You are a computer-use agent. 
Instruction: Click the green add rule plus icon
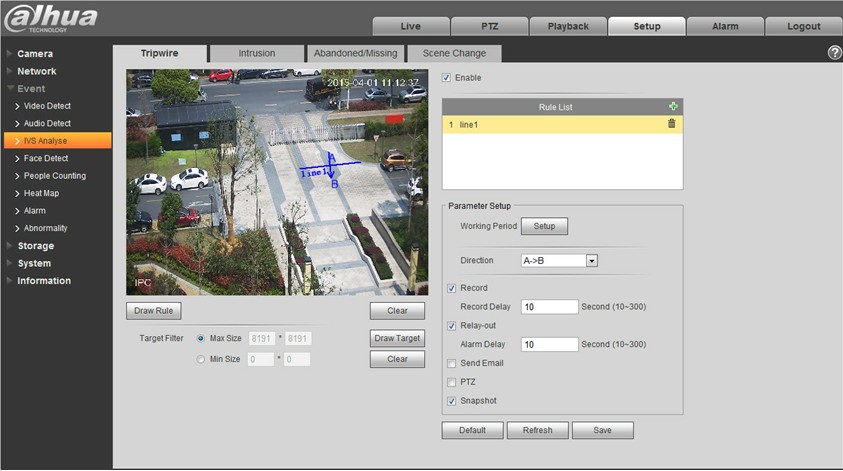673,106
